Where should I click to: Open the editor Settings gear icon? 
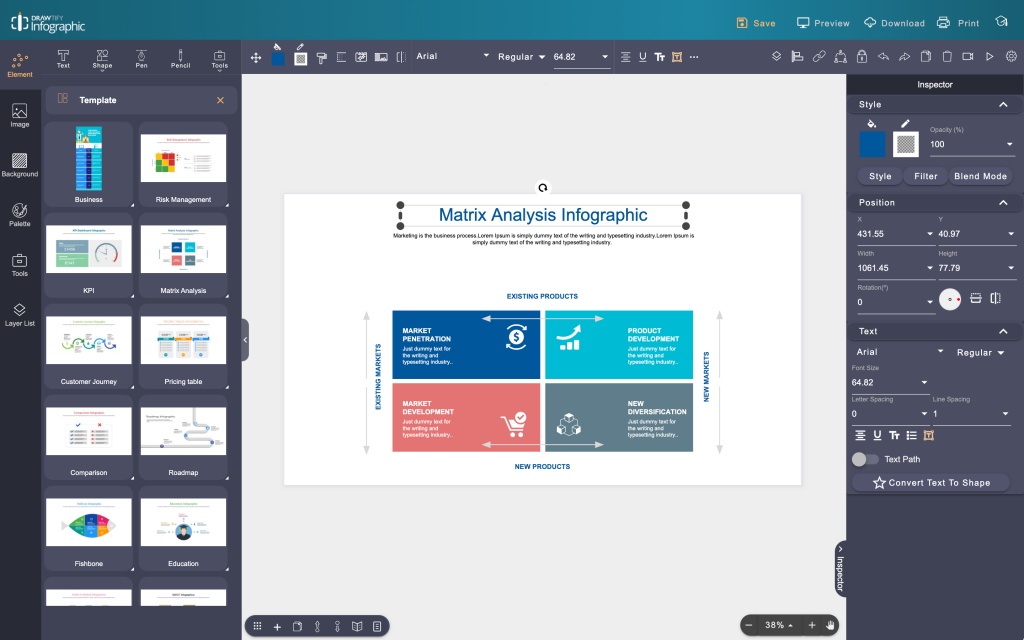1011,57
